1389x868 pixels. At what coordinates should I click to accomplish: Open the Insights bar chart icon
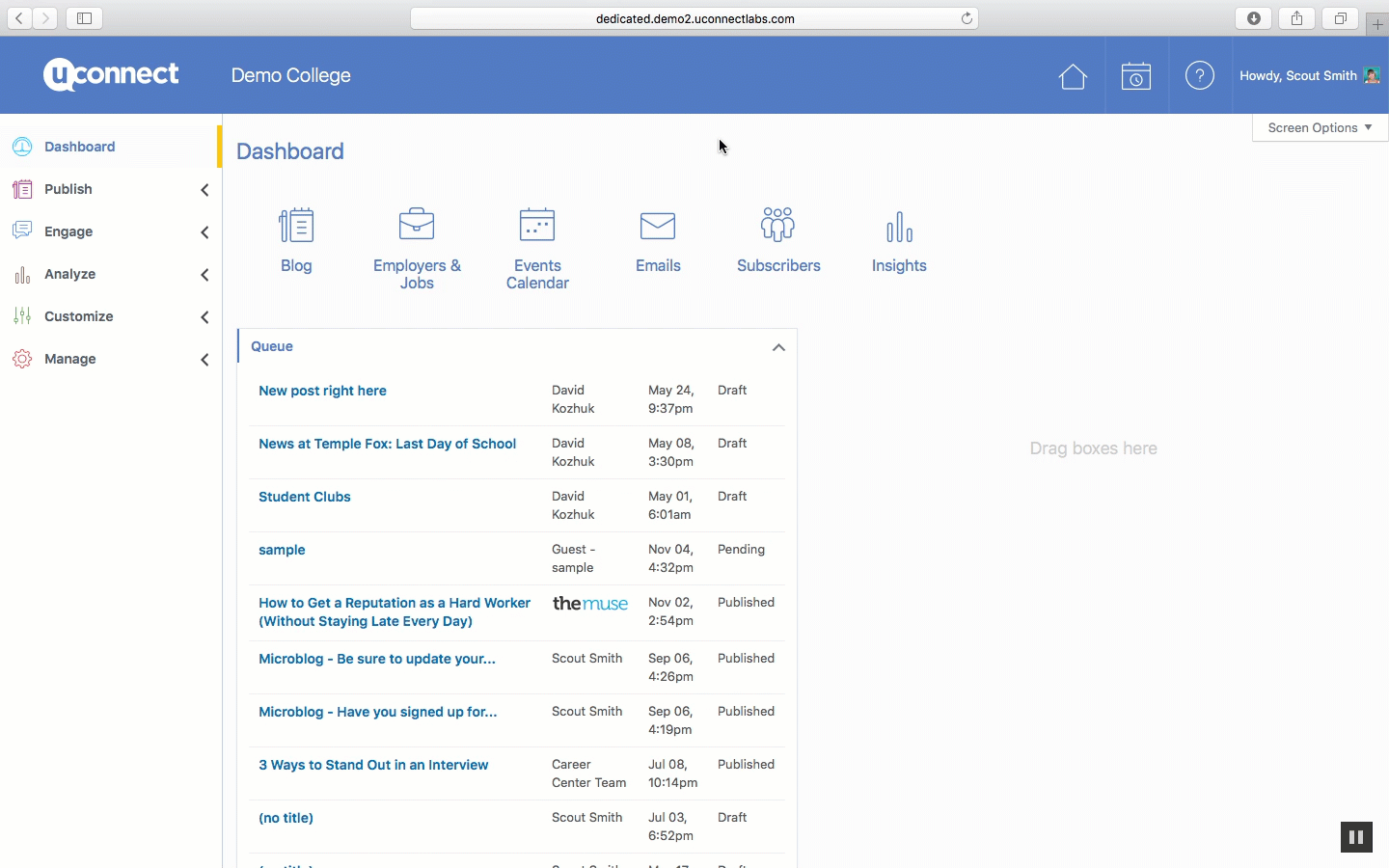899,227
